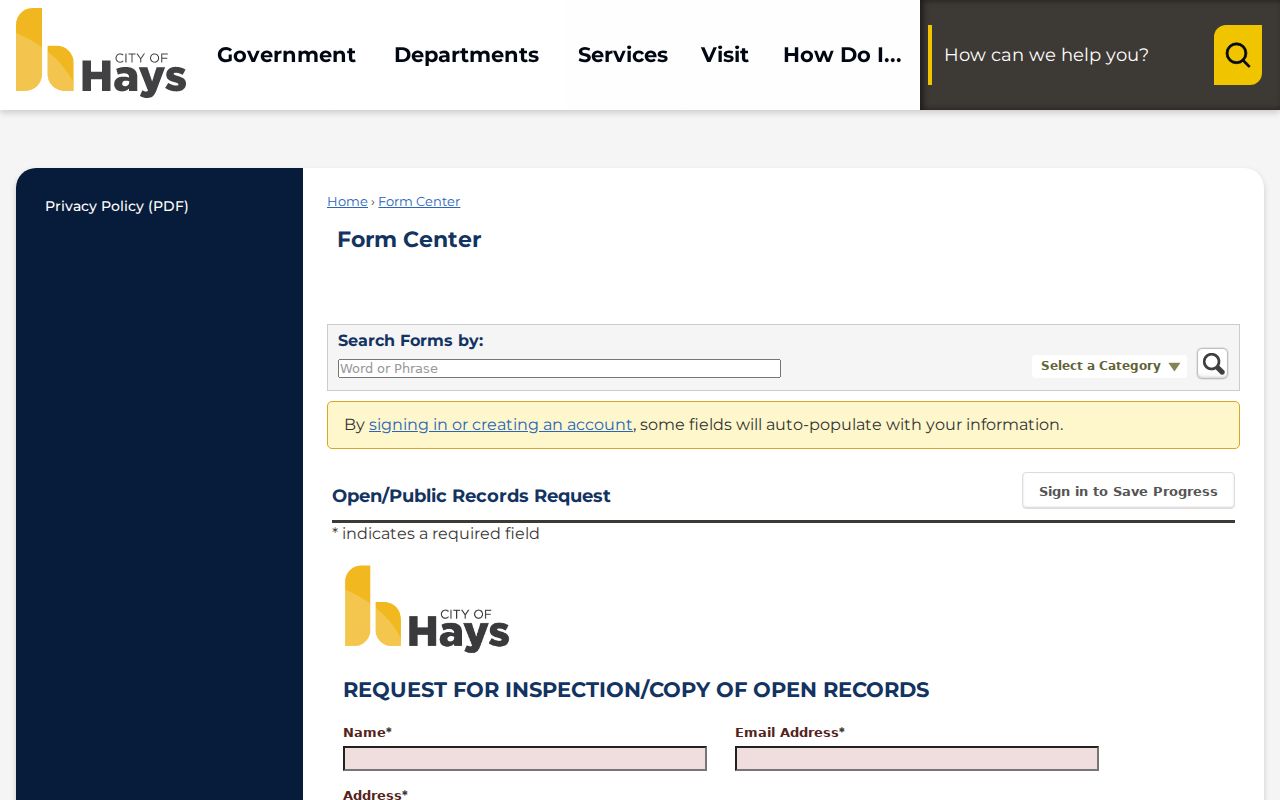
Task: Click the Request for Inspection/Copy heading
Action: pos(636,690)
